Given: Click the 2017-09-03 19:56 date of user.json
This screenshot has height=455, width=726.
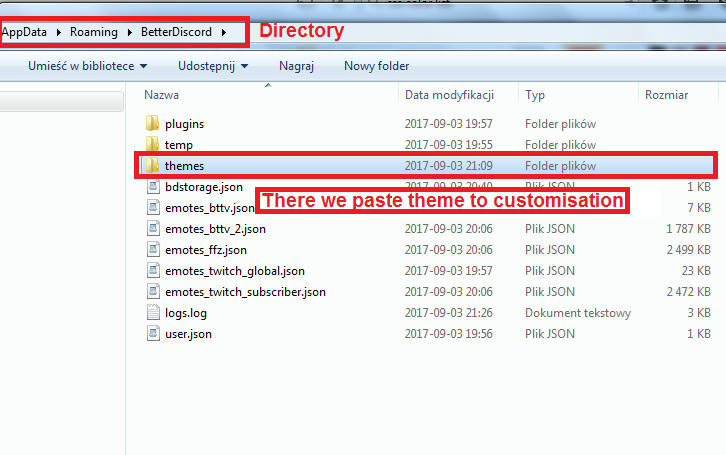Looking at the screenshot, I should pos(449,334).
